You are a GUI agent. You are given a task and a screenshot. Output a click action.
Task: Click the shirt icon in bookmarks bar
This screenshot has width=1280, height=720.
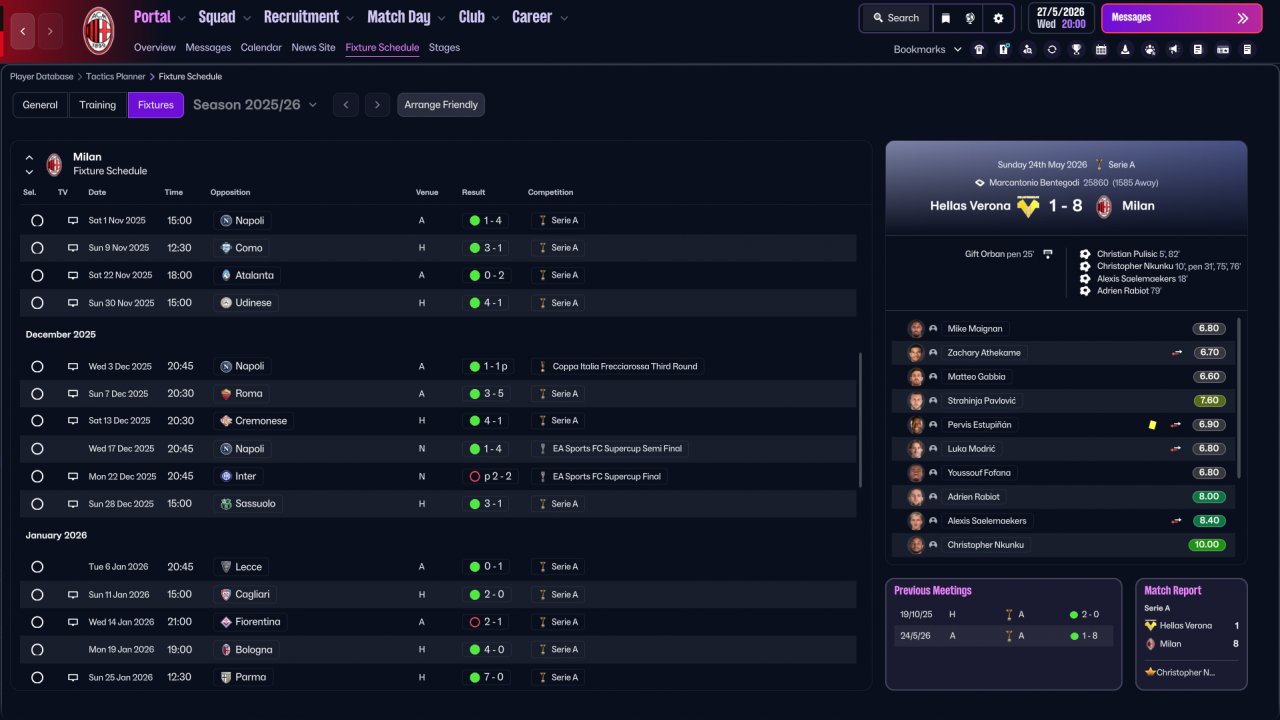978,49
